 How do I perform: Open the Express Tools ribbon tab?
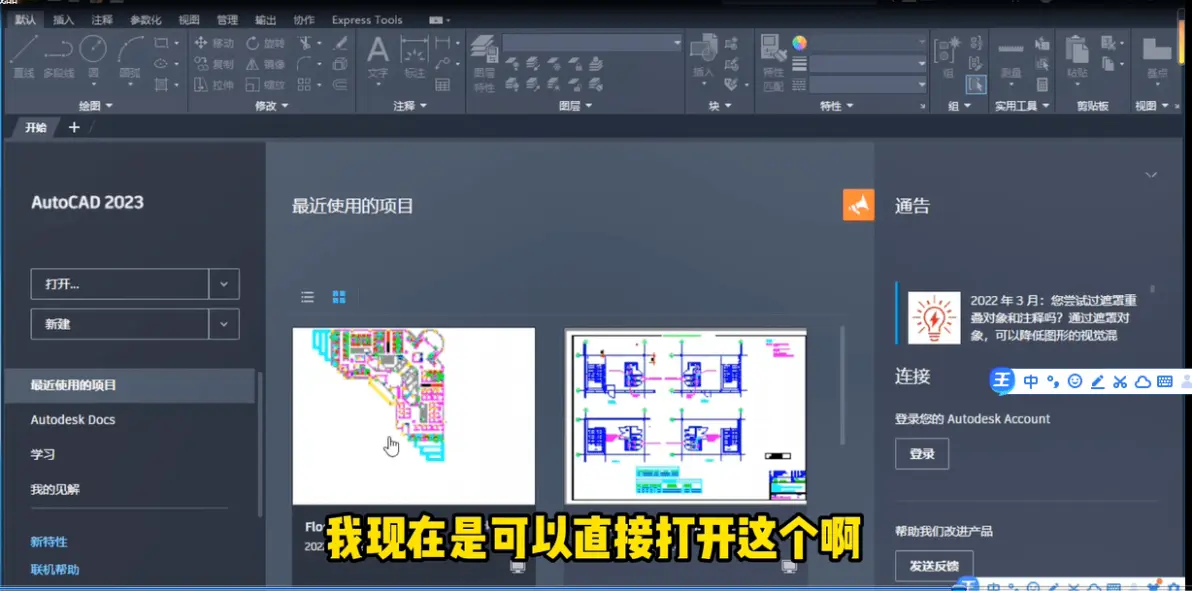tap(367, 20)
